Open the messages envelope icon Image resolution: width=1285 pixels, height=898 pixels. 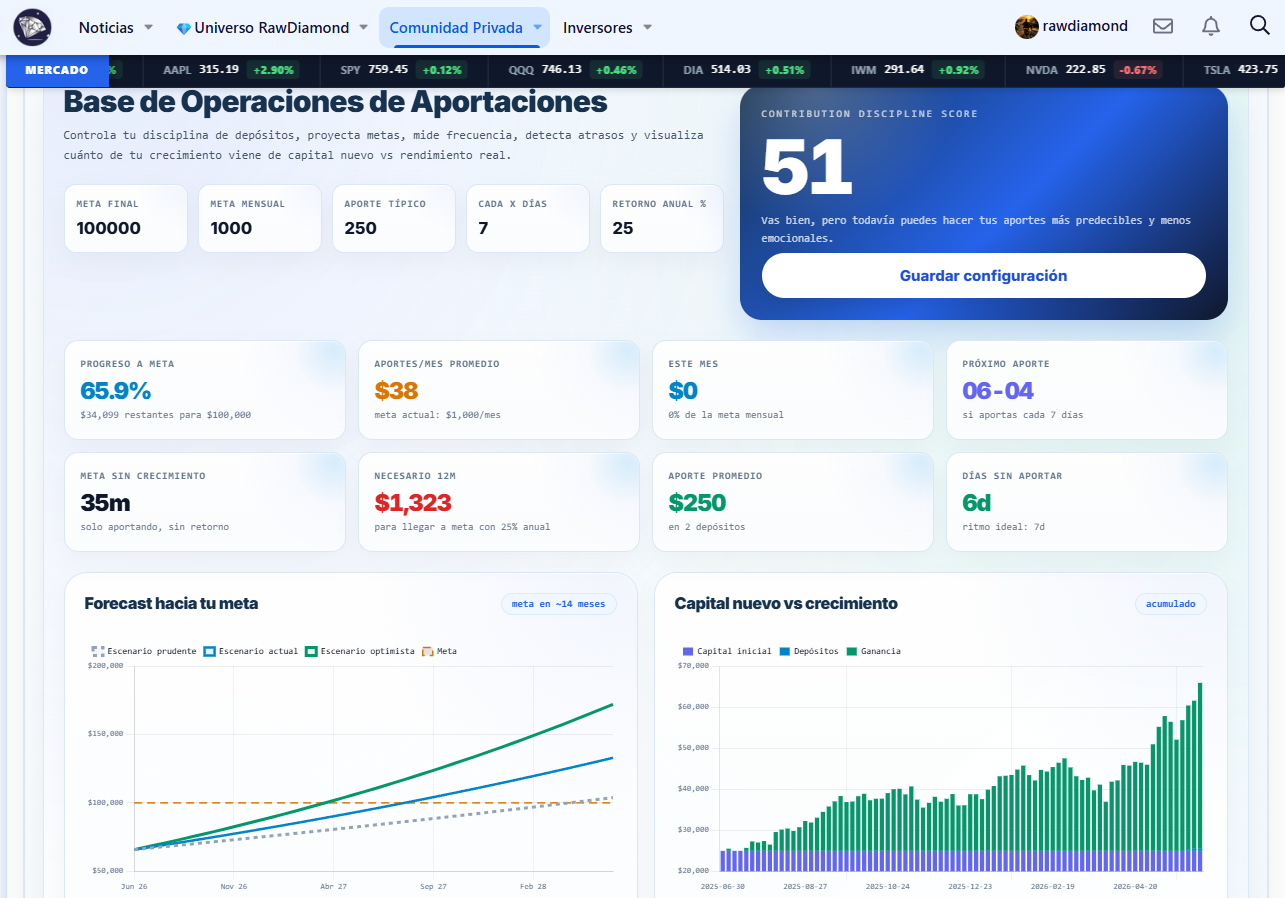1163,27
